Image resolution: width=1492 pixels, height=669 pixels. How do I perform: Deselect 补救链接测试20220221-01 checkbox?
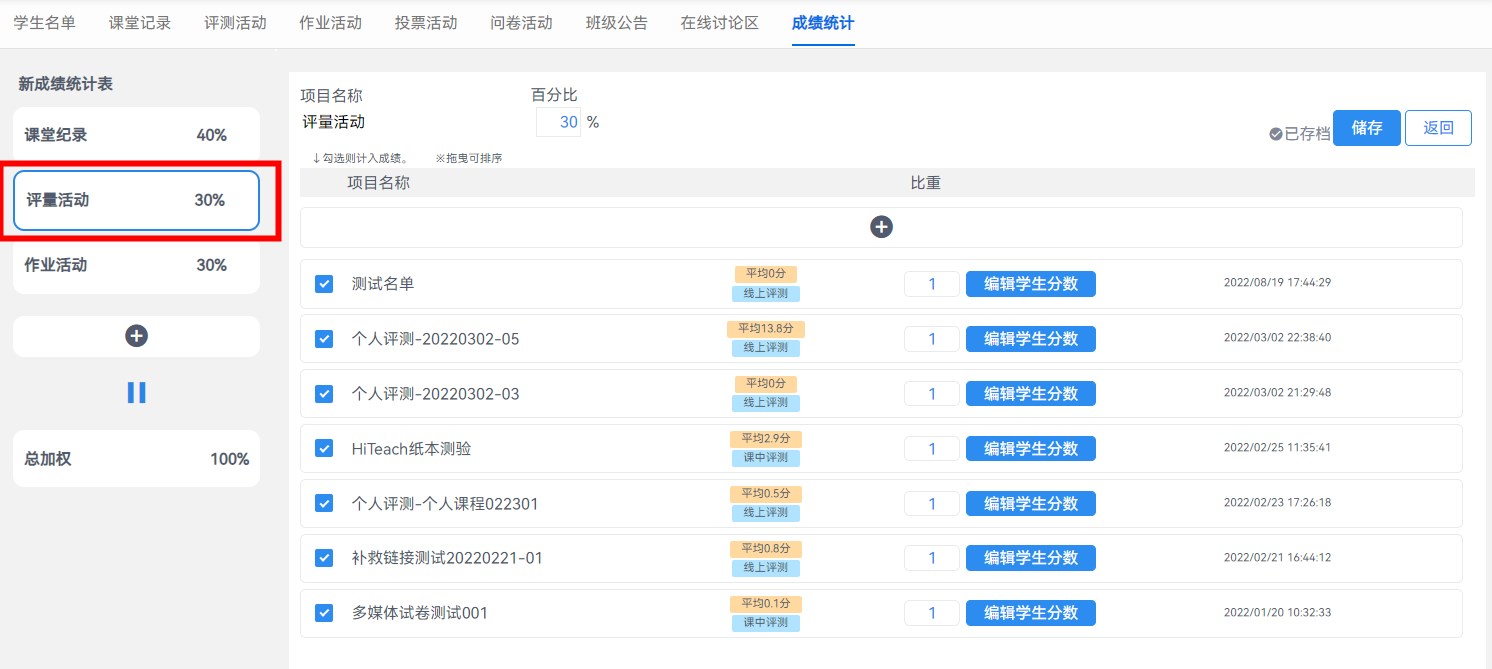(324, 558)
